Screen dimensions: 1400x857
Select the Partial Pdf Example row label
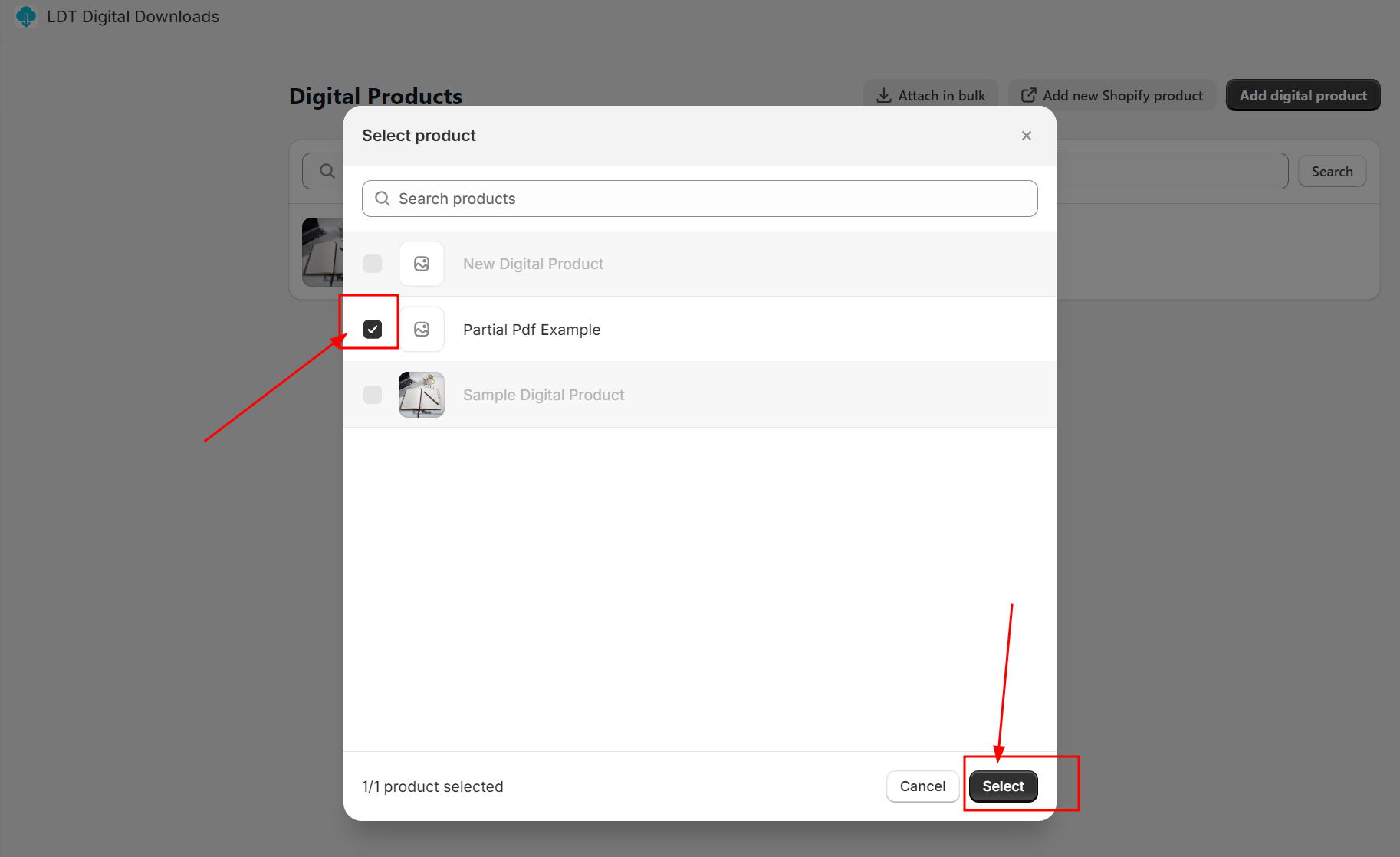pyautogui.click(x=531, y=330)
